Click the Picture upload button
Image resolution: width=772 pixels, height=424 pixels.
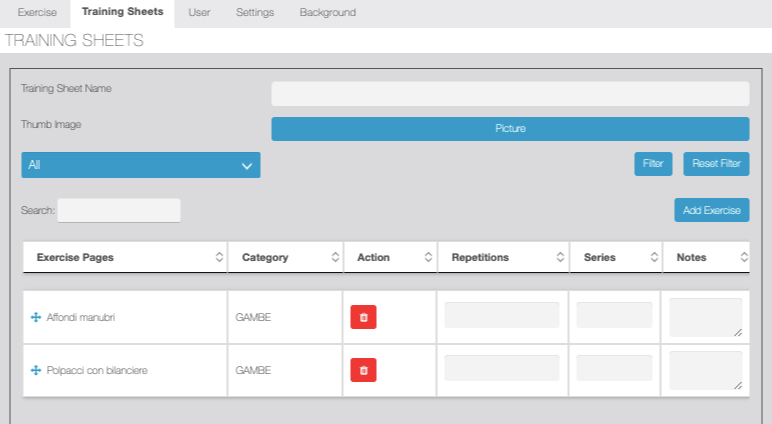click(510, 129)
